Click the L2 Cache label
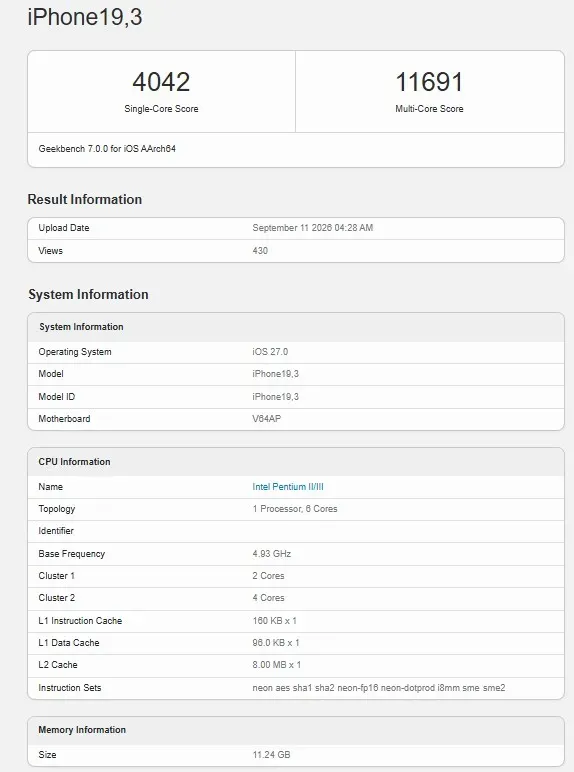574x772 pixels. 58,665
